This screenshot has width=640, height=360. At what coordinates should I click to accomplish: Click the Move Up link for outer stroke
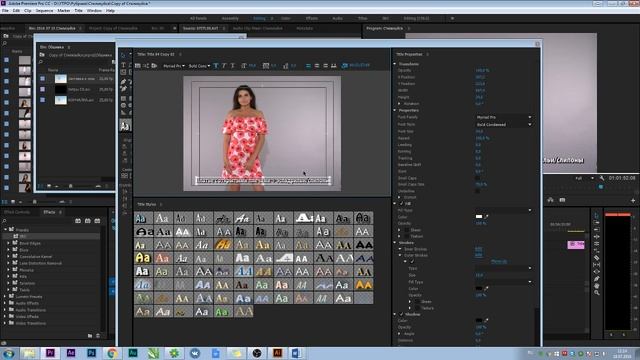[499, 262]
